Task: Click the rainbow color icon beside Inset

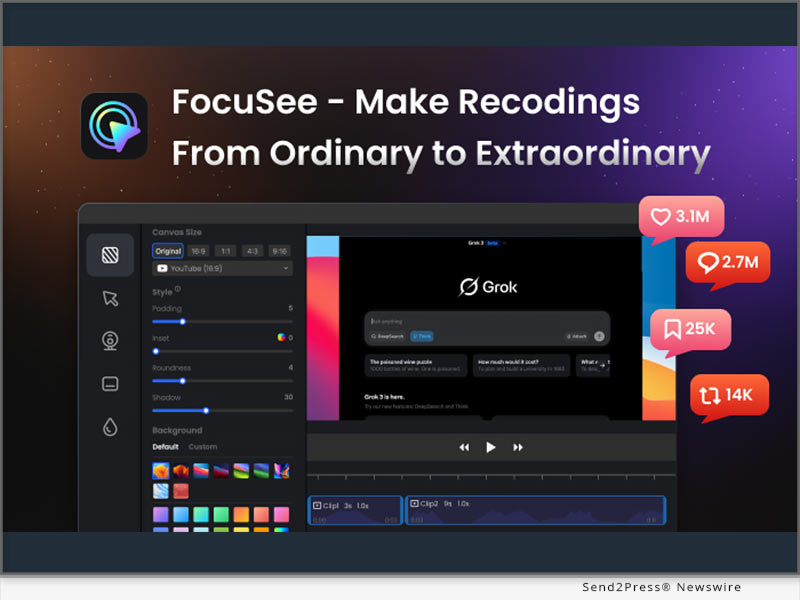Action: coord(279,338)
